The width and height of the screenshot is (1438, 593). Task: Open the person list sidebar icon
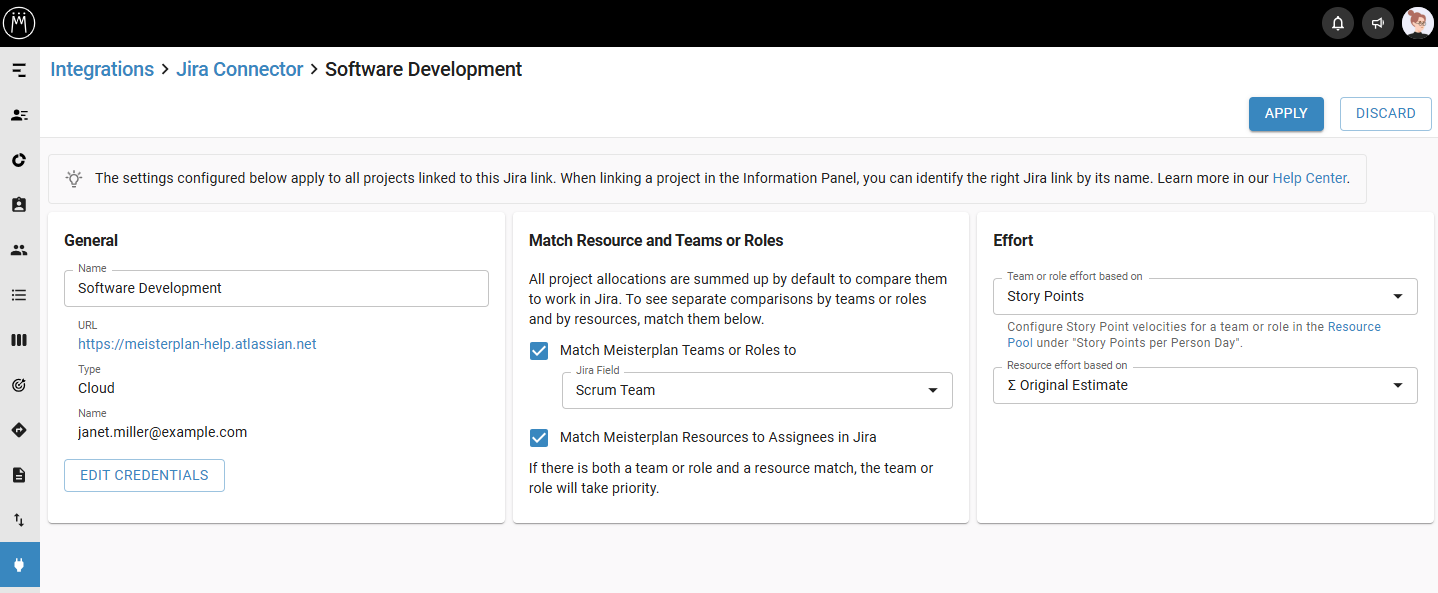pos(19,115)
